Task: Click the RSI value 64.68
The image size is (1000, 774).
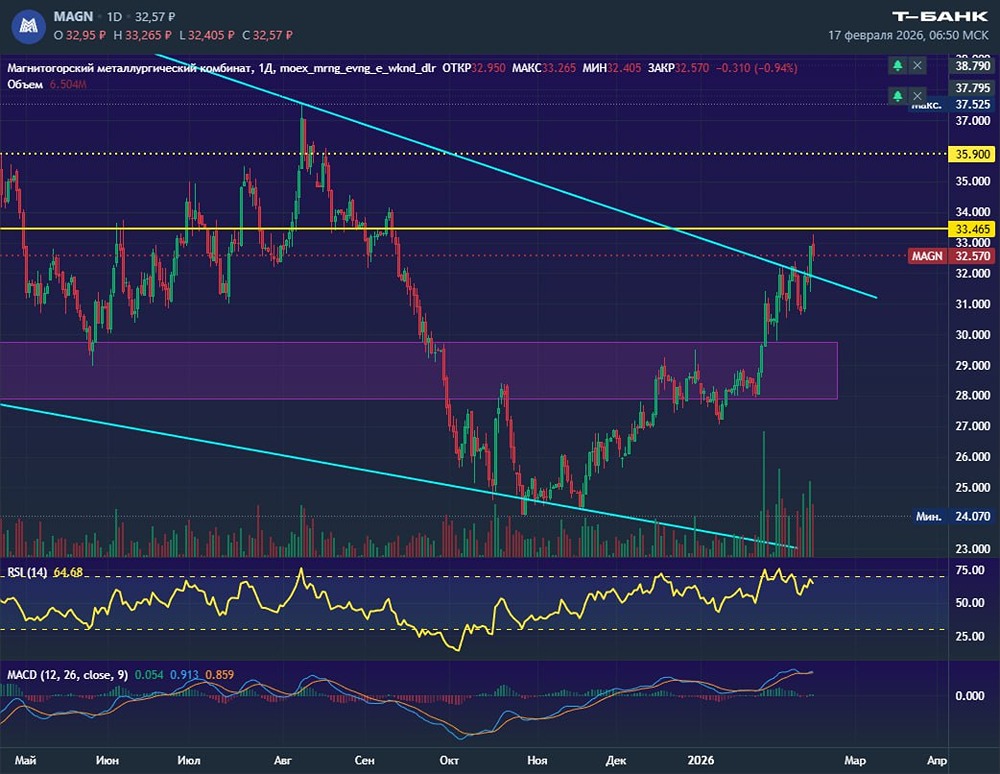Action: tap(68, 573)
